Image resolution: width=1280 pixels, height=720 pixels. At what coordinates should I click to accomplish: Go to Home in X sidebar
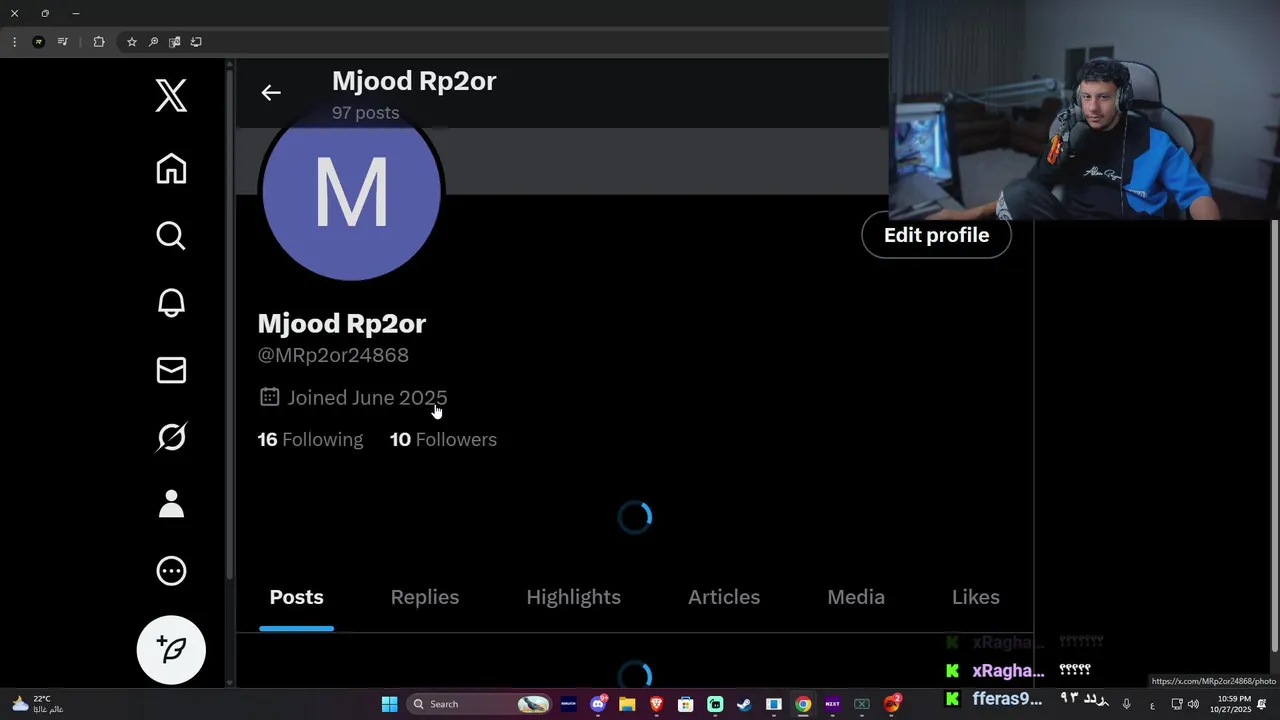point(171,169)
